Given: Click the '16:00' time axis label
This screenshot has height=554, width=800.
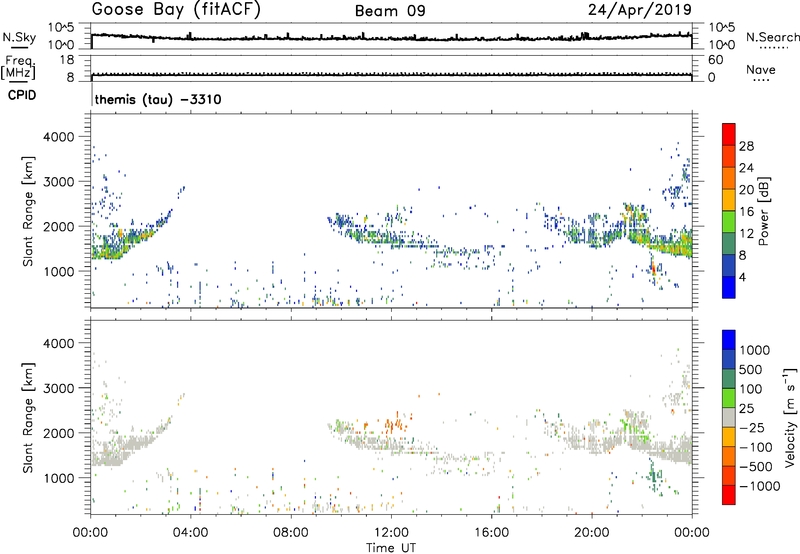Looking at the screenshot, I should [x=491, y=533].
